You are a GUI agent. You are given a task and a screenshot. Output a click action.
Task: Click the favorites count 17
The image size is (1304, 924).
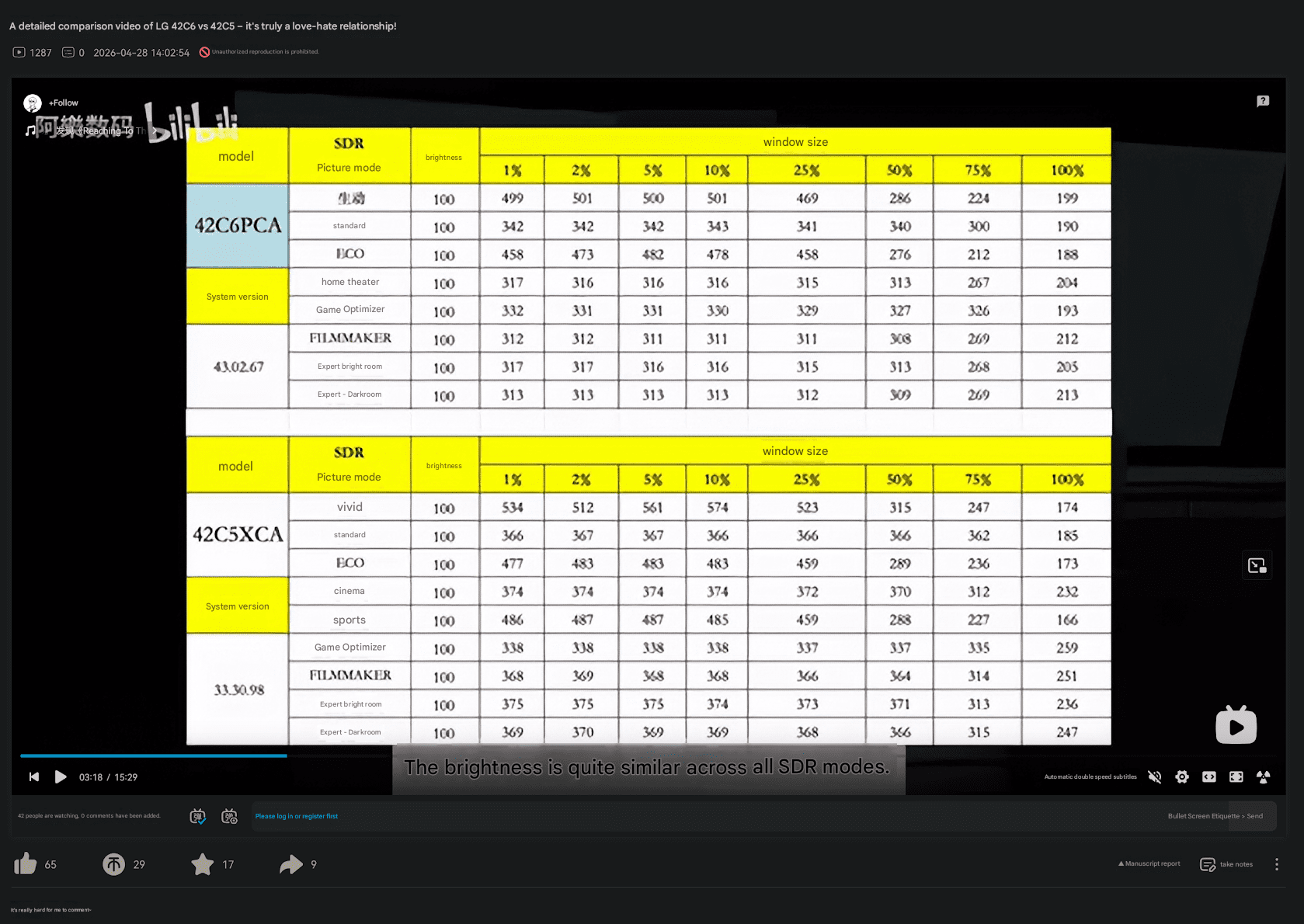[x=228, y=864]
